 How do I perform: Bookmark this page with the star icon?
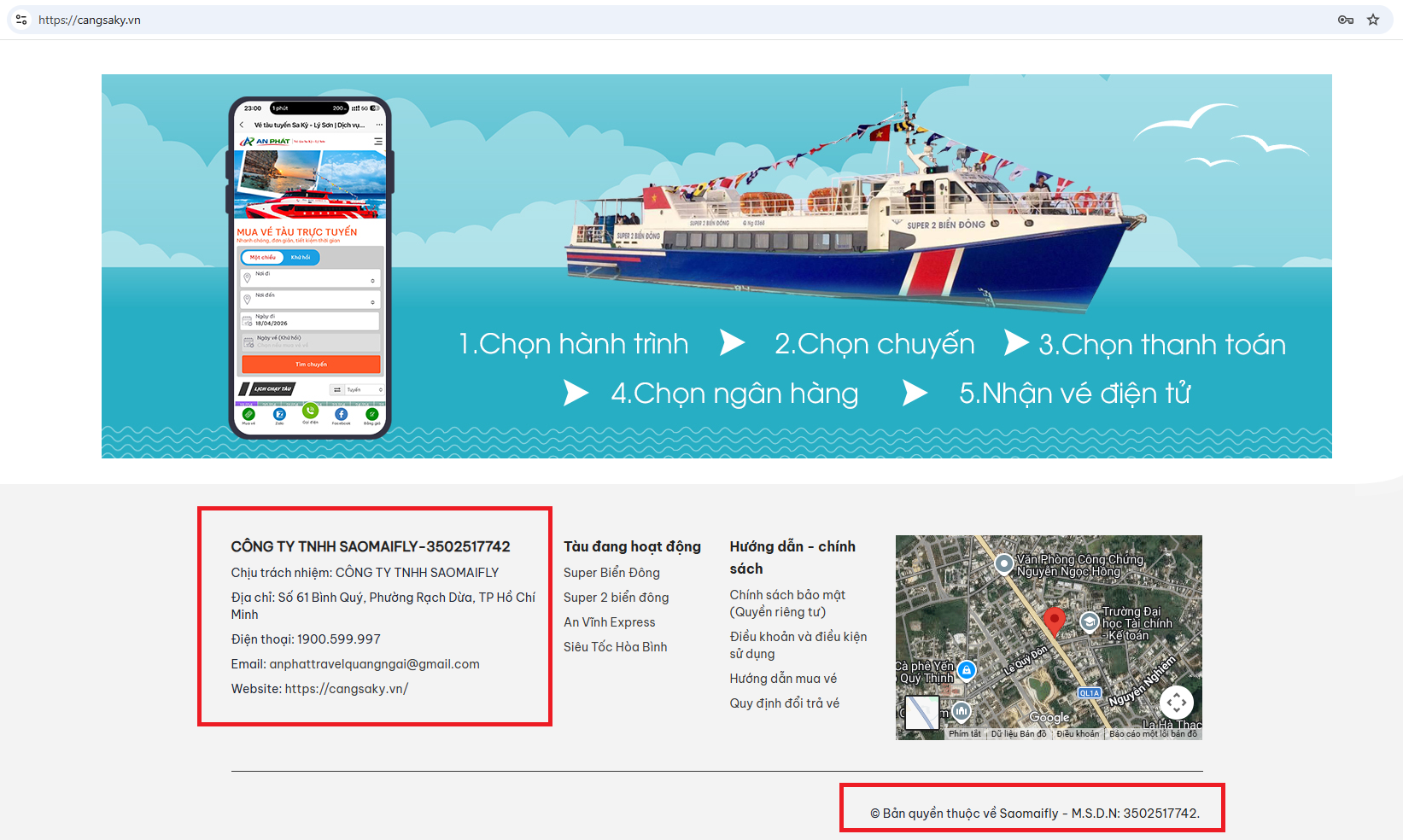(1373, 20)
